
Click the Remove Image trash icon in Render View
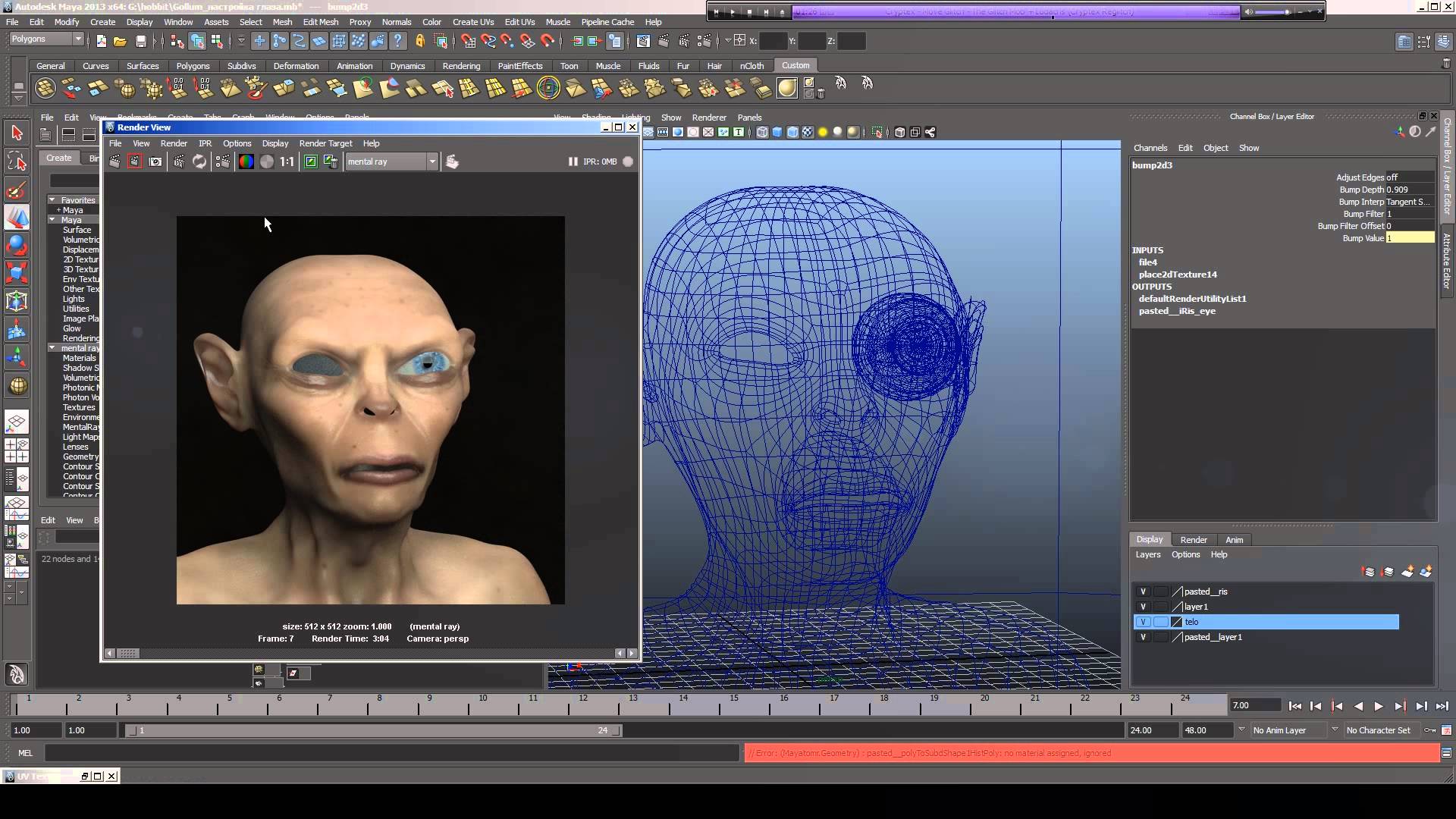pyautogui.click(x=331, y=162)
